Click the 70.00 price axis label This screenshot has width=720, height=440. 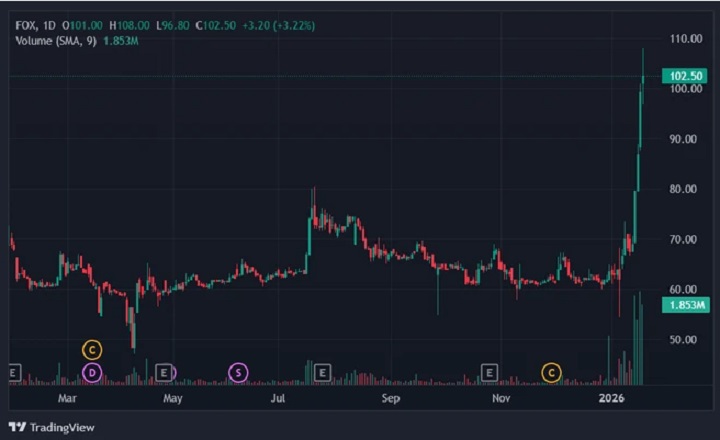(x=683, y=239)
